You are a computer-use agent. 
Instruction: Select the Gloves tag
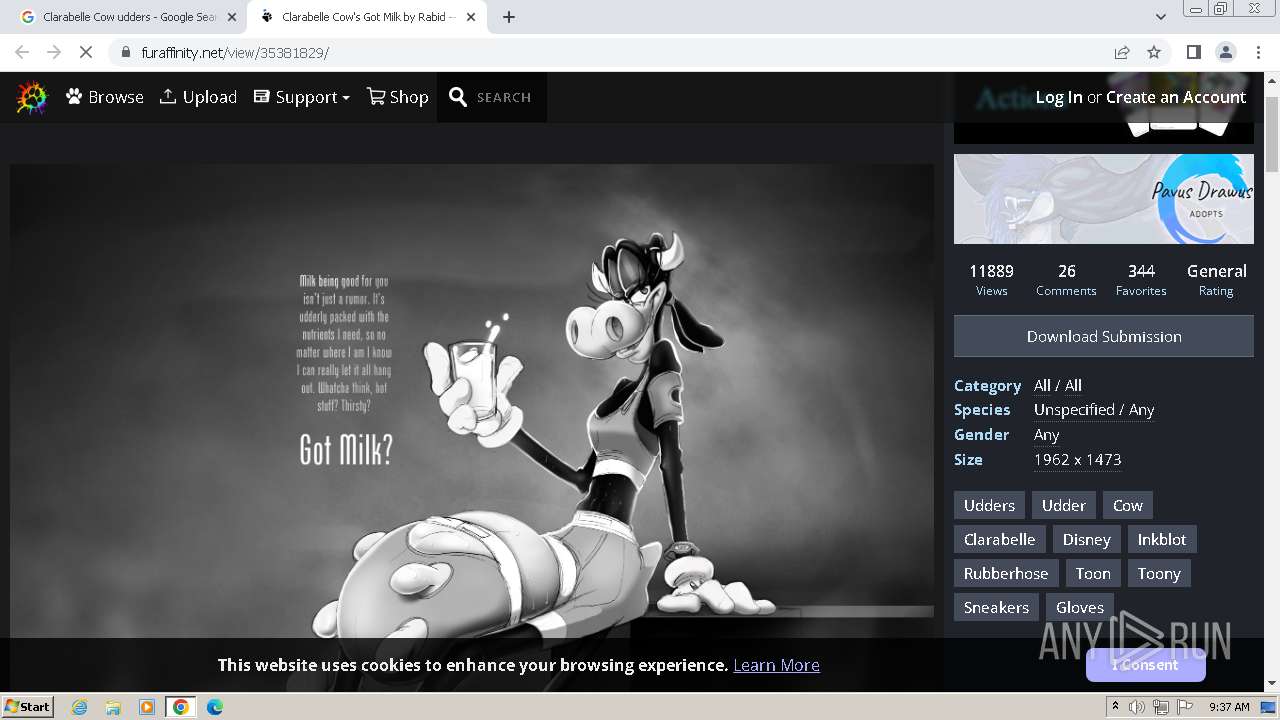(1080, 607)
